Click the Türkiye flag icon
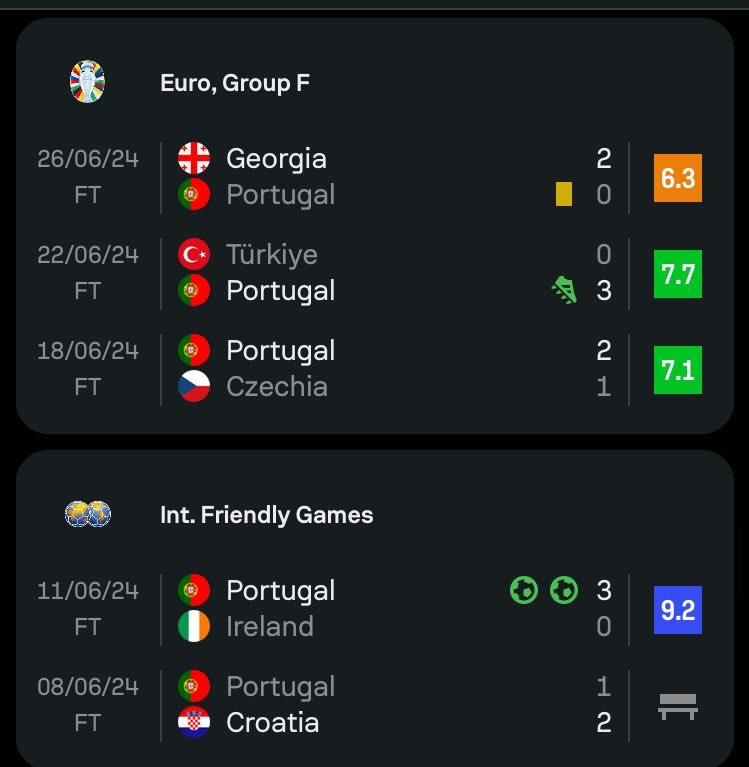Image resolution: width=749 pixels, height=767 pixels. click(194, 254)
